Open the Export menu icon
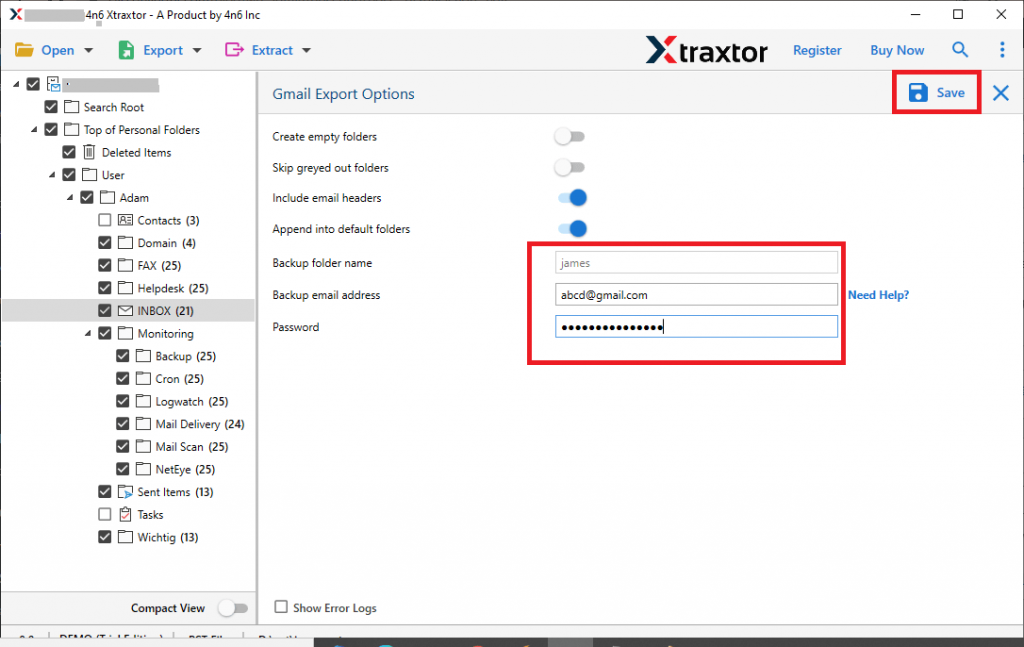The image size is (1024, 647). 127,49
